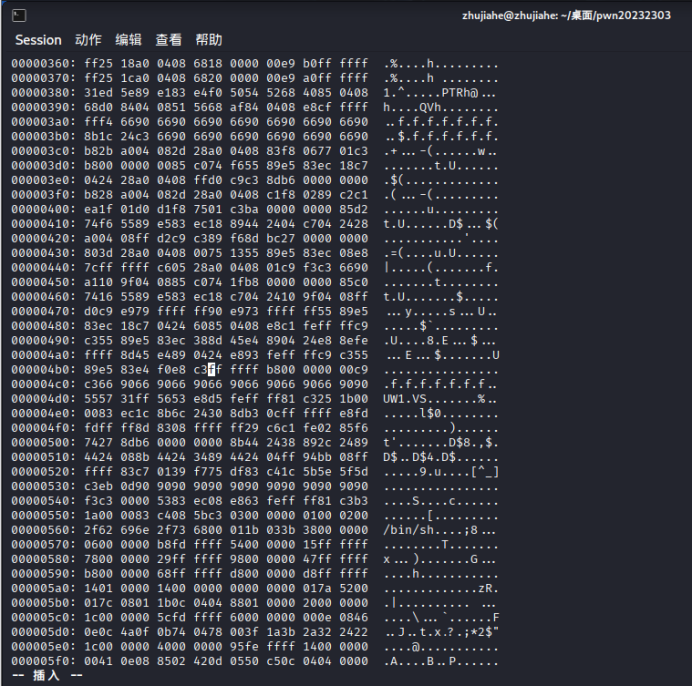Click hex group 5200 in row 000005a0
The width and height of the screenshot is (692, 687).
click(354, 588)
